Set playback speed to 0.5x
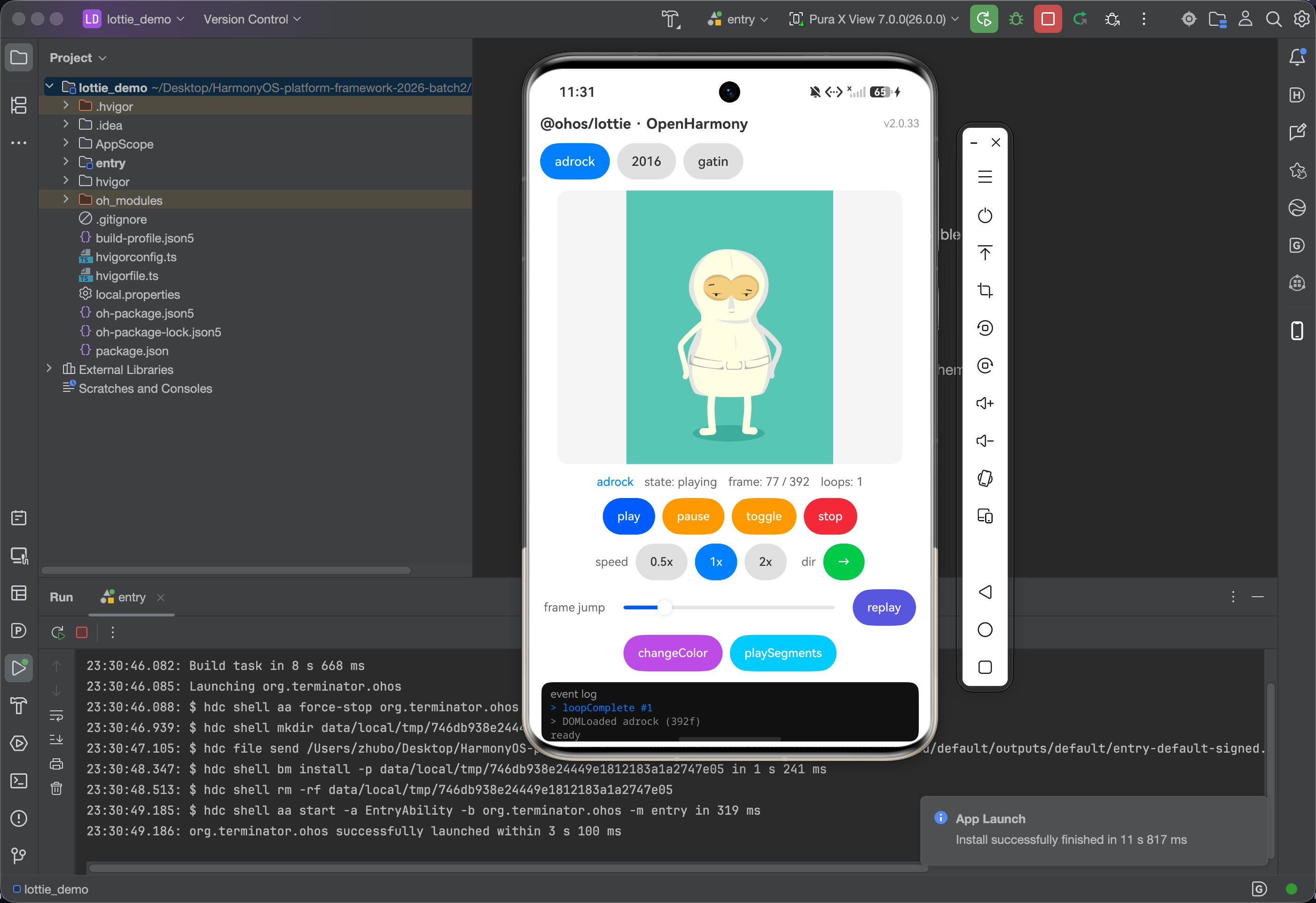The height and width of the screenshot is (903, 1316). (661, 561)
